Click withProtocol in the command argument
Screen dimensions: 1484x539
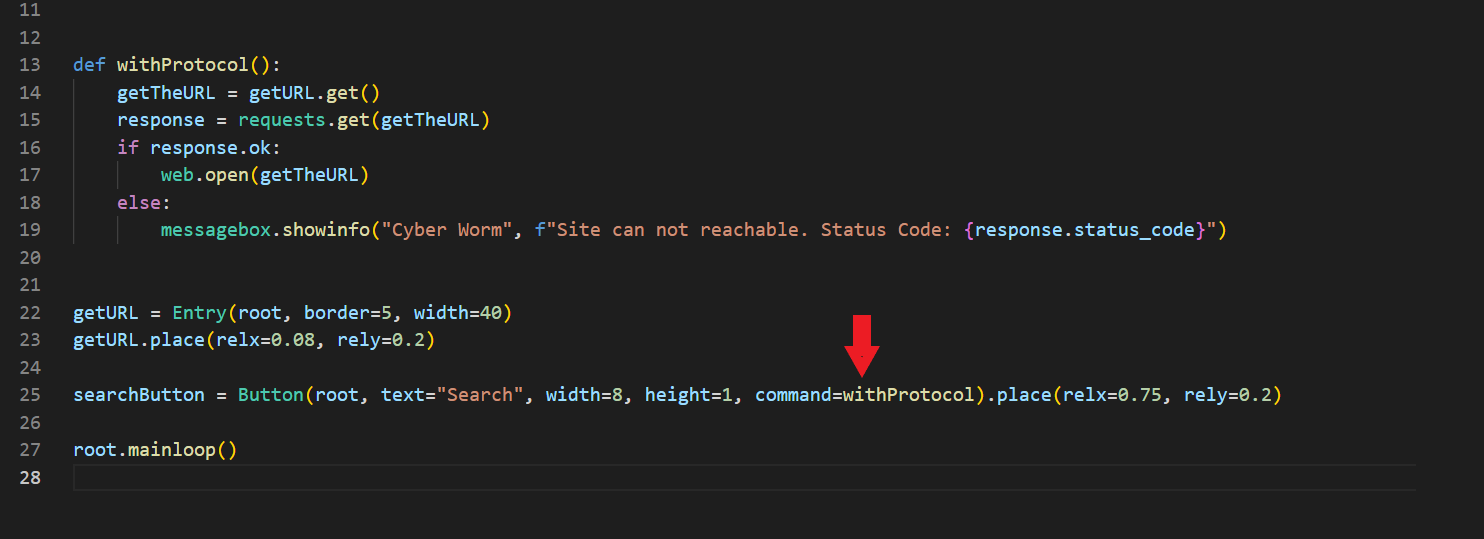point(908,395)
